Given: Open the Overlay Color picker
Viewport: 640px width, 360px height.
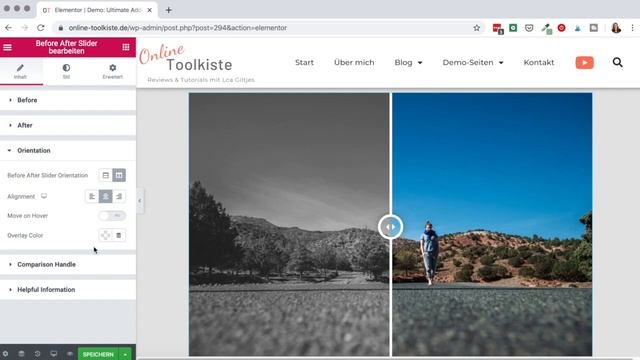Looking at the screenshot, I should coord(106,235).
